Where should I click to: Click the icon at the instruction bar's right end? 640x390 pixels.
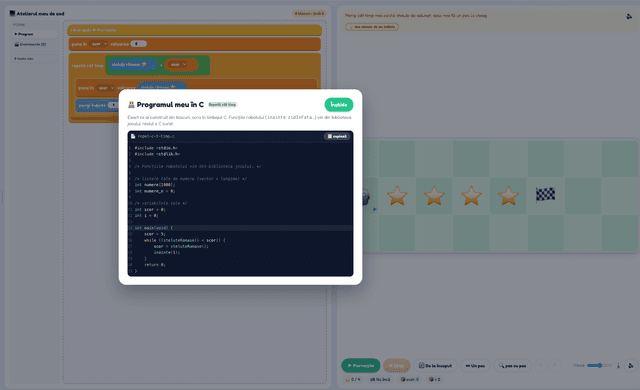(629, 16)
